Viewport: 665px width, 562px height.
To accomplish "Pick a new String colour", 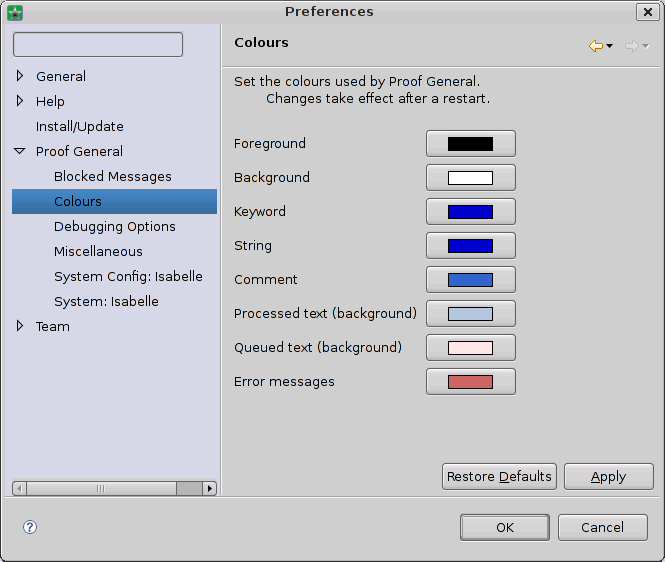I will click(x=471, y=246).
